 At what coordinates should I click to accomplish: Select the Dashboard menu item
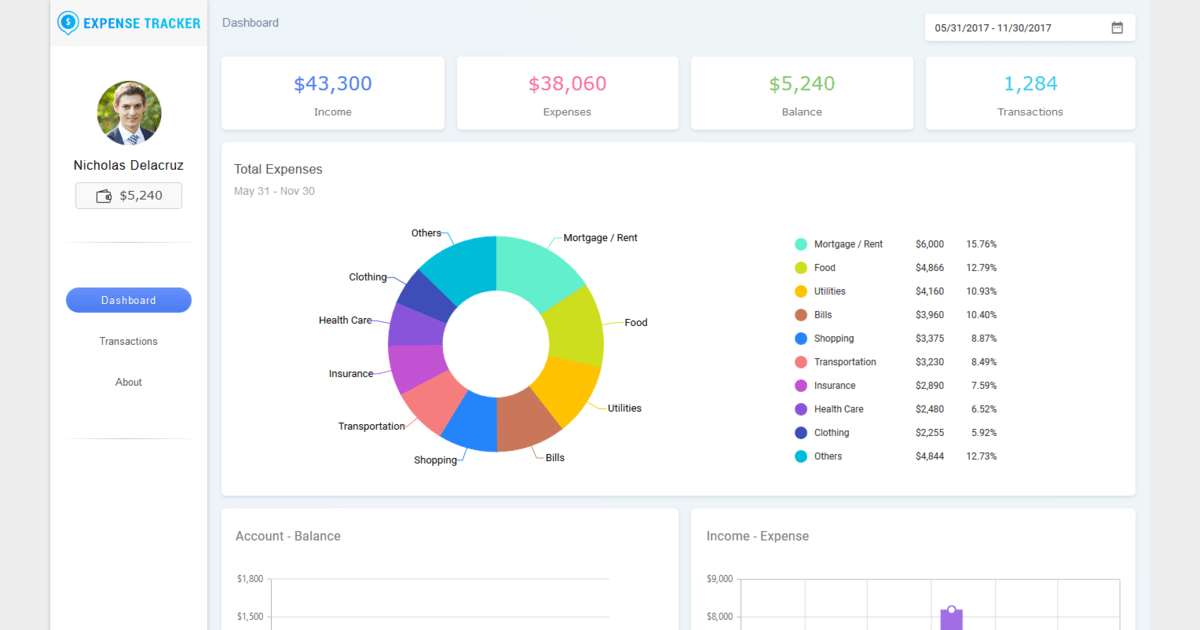tap(128, 300)
